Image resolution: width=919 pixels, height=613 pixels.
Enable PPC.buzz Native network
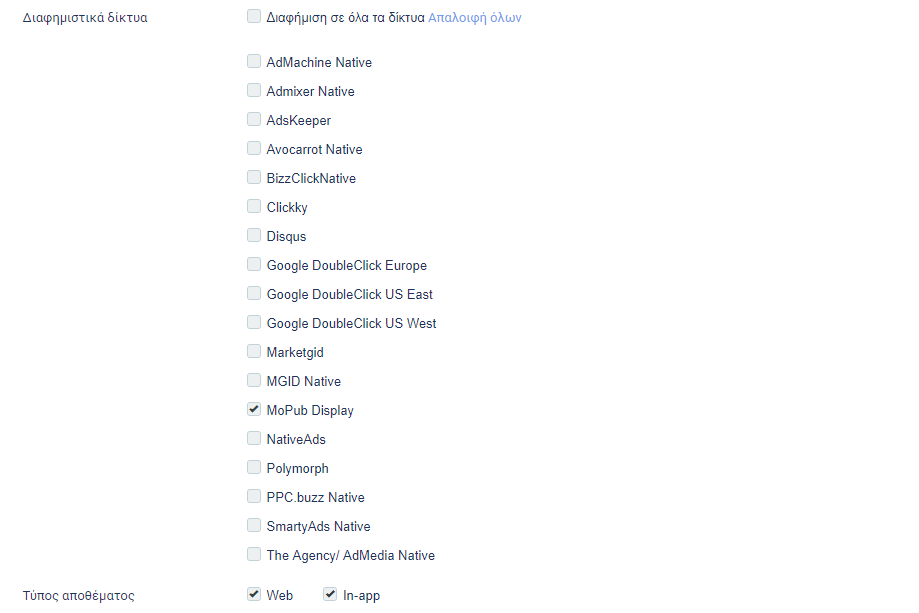(254, 496)
